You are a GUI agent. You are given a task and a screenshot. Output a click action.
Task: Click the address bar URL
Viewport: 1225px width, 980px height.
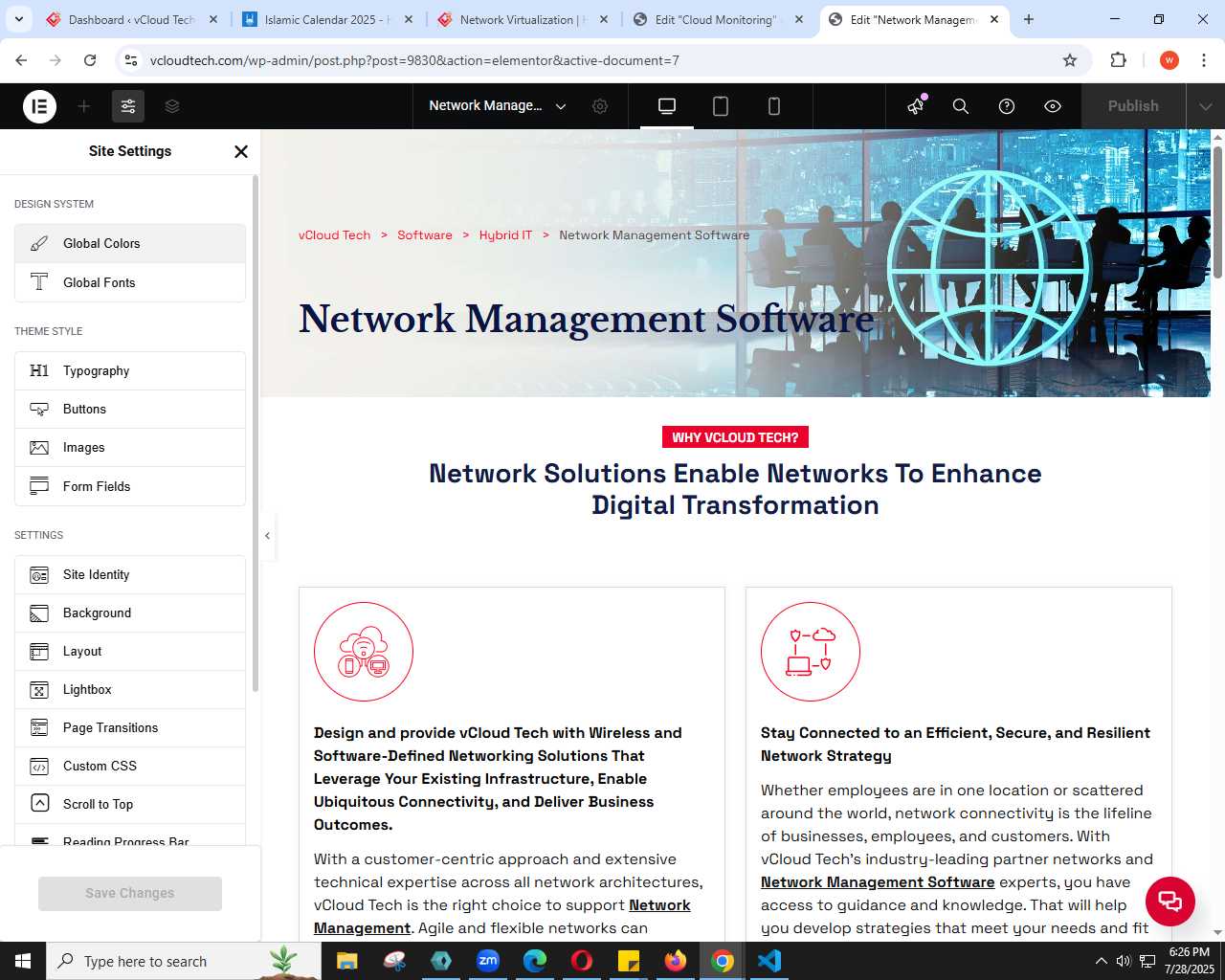pos(414,60)
